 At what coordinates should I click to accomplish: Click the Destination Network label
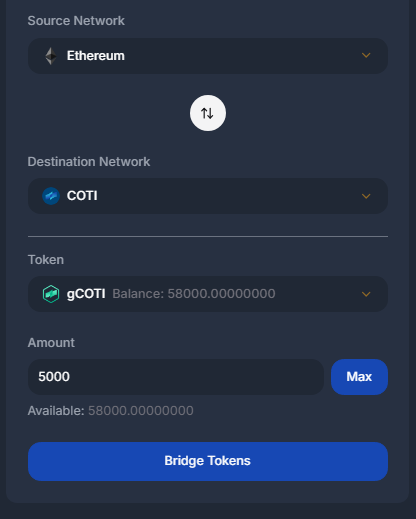click(x=89, y=162)
